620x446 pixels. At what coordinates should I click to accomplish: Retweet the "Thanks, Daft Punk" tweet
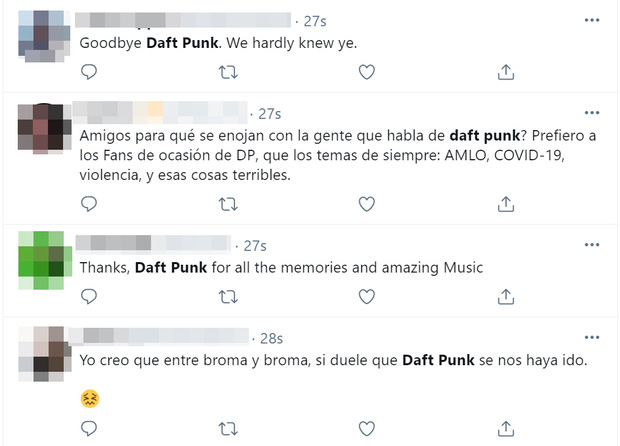[x=228, y=296]
